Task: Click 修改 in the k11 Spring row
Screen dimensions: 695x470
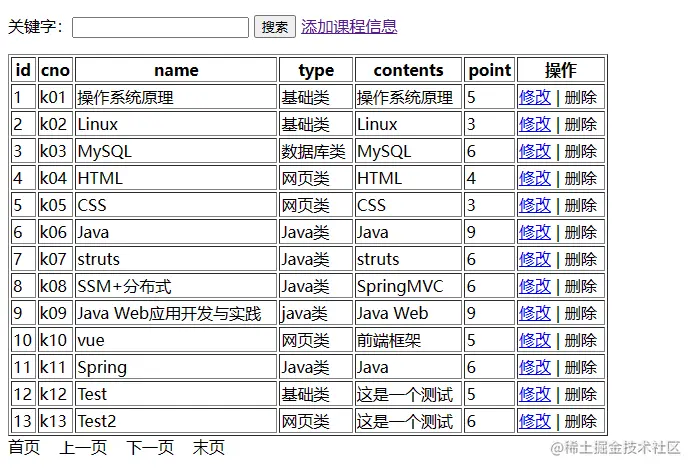Action: [x=535, y=368]
